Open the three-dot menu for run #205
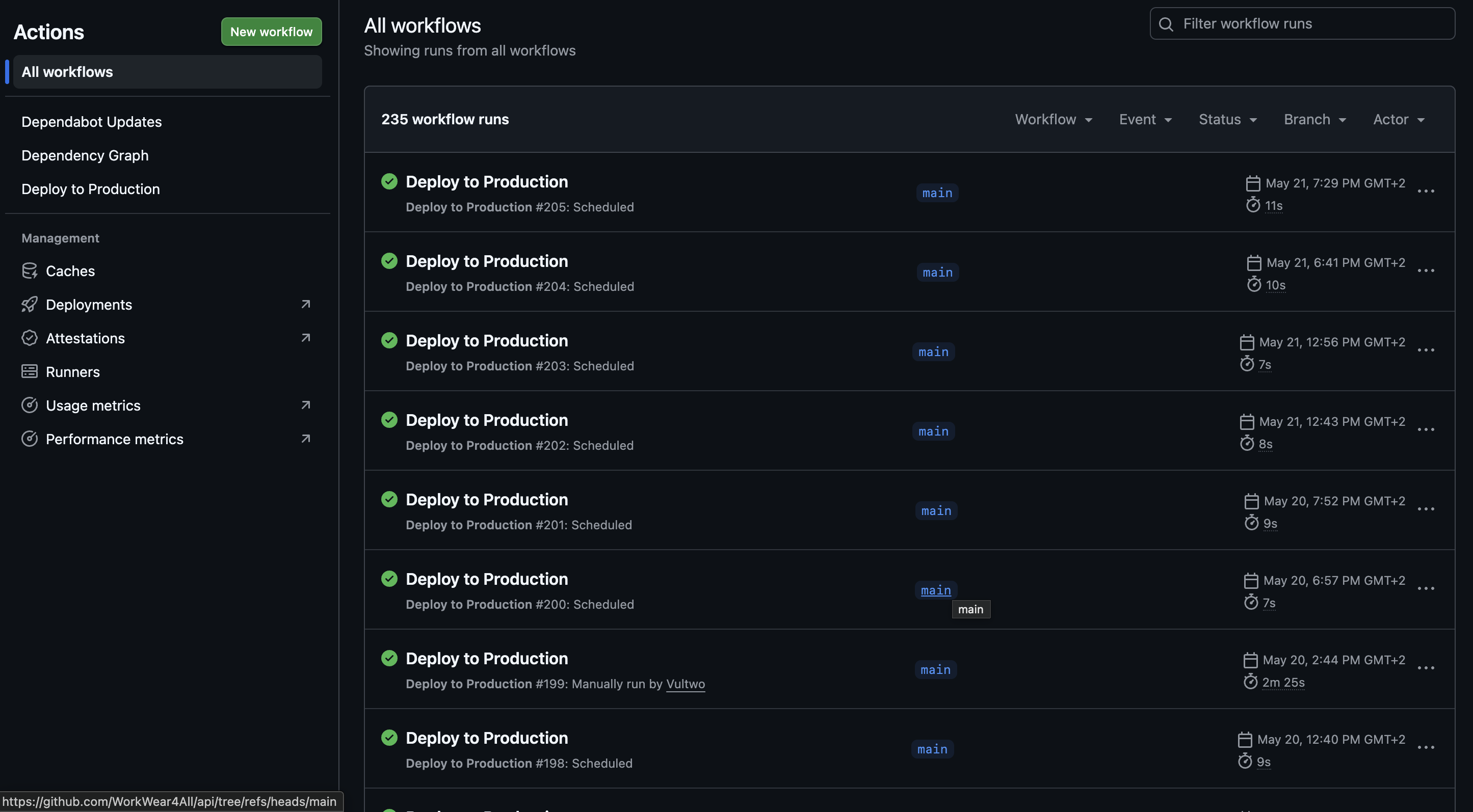1473x812 pixels. pos(1426,192)
